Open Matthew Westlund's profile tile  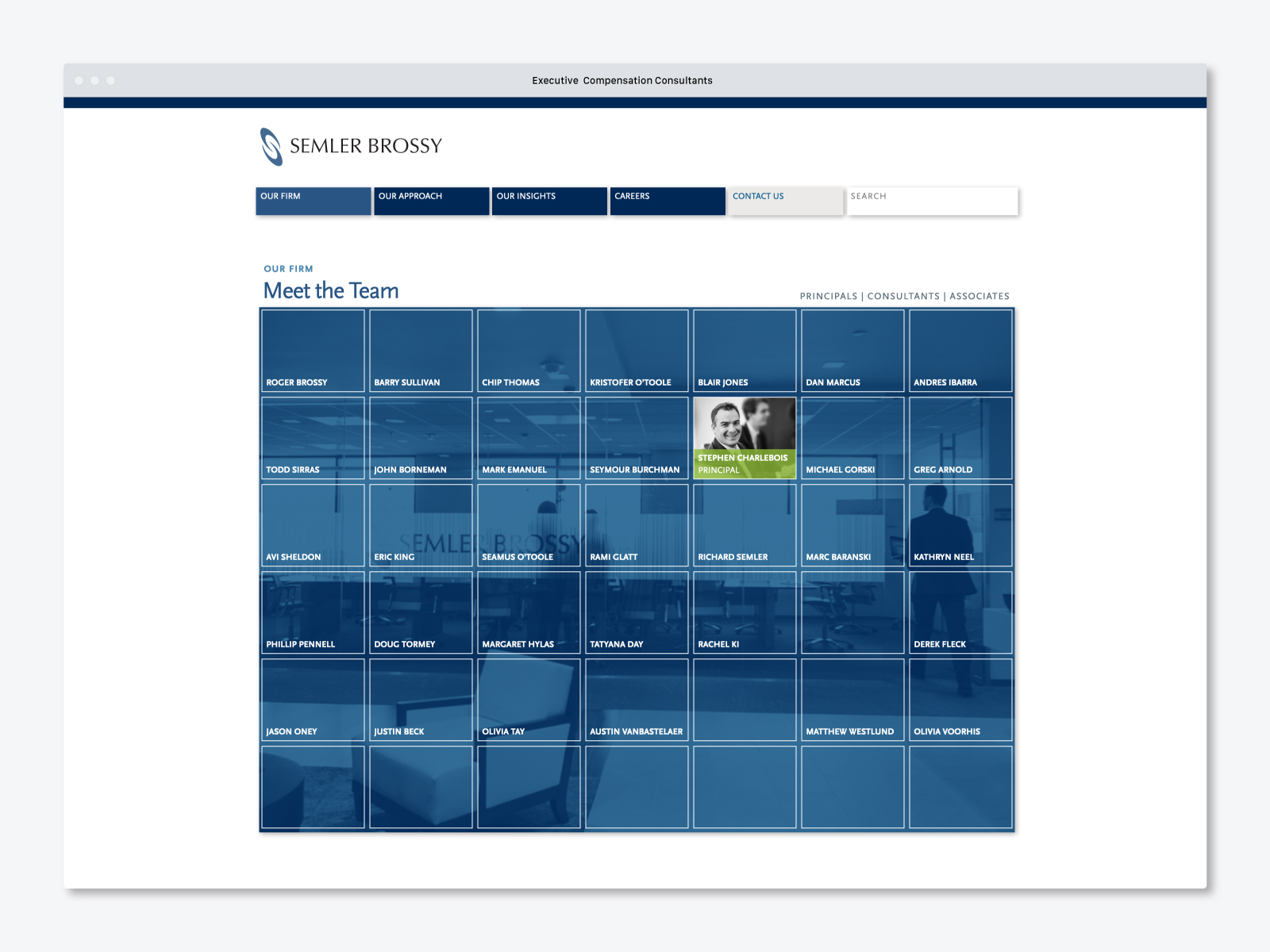tap(852, 700)
